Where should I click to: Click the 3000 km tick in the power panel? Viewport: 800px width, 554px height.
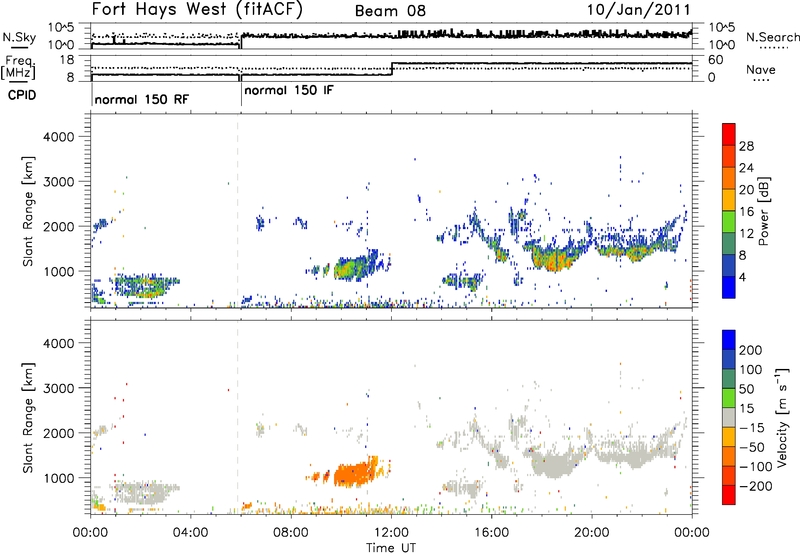(59, 182)
